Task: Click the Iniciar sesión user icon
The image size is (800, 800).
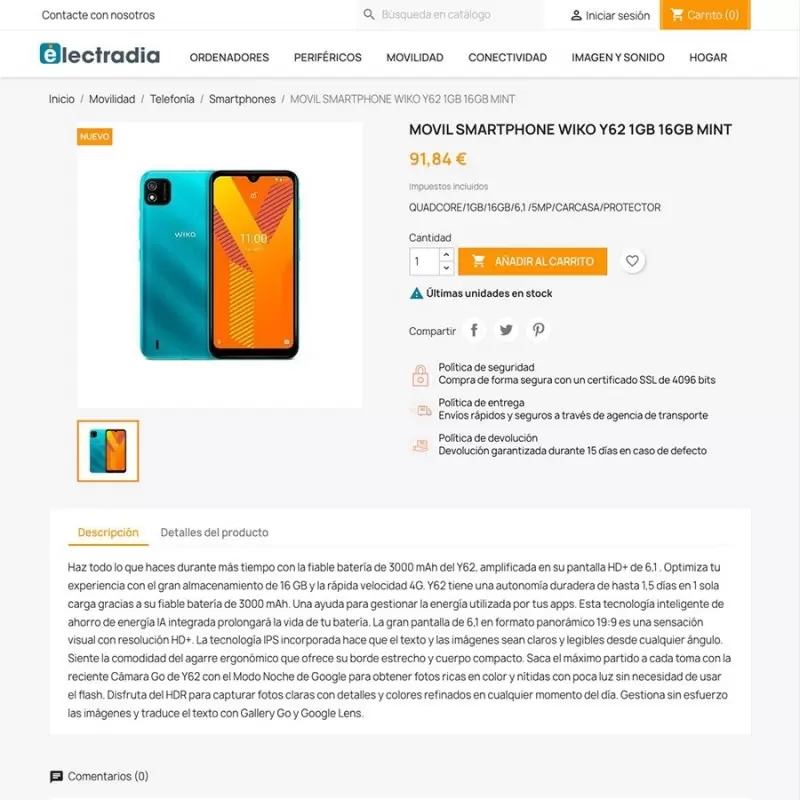Action: pos(576,15)
